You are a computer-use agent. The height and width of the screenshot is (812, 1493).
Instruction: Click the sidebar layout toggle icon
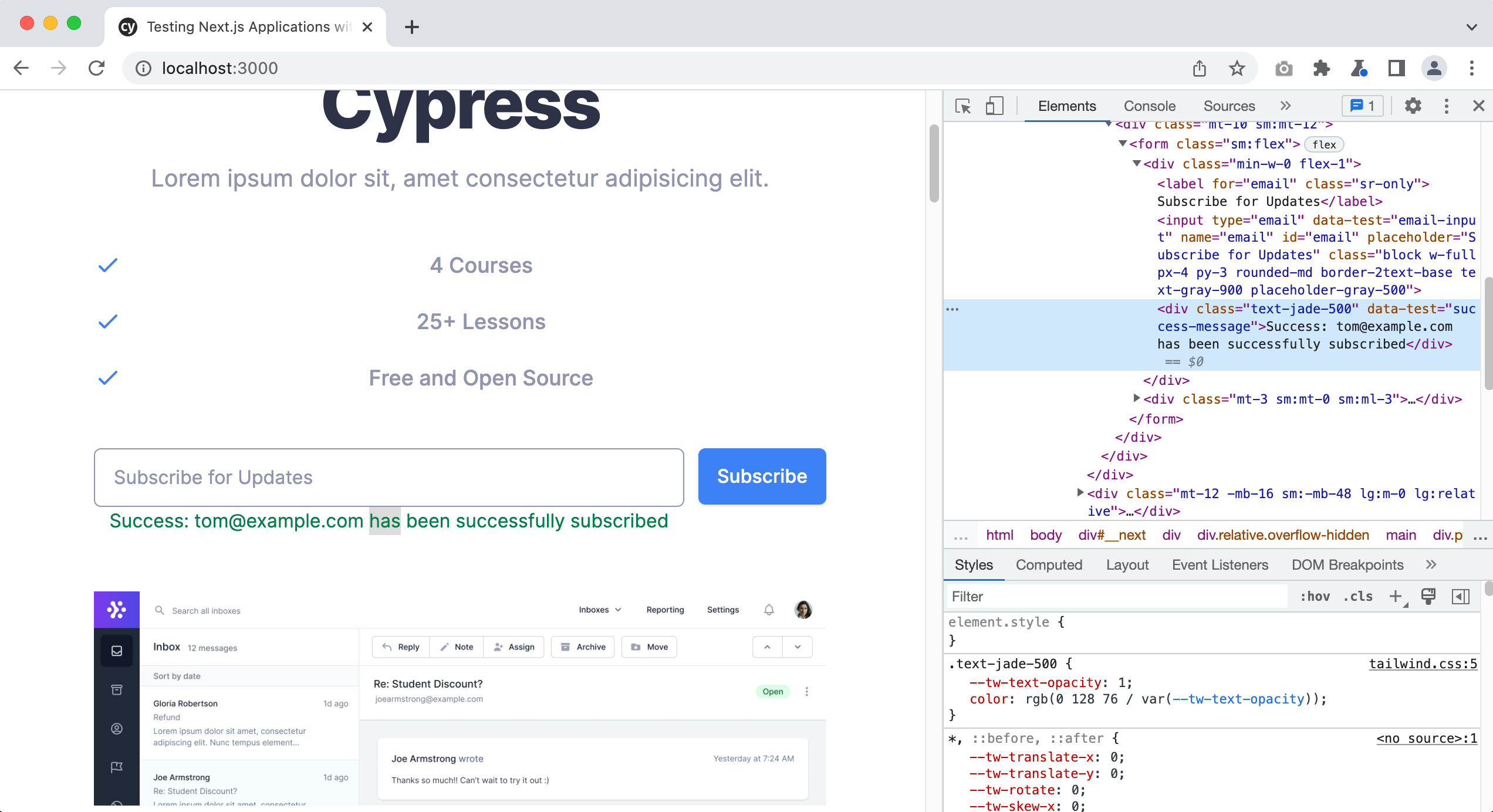point(1461,596)
